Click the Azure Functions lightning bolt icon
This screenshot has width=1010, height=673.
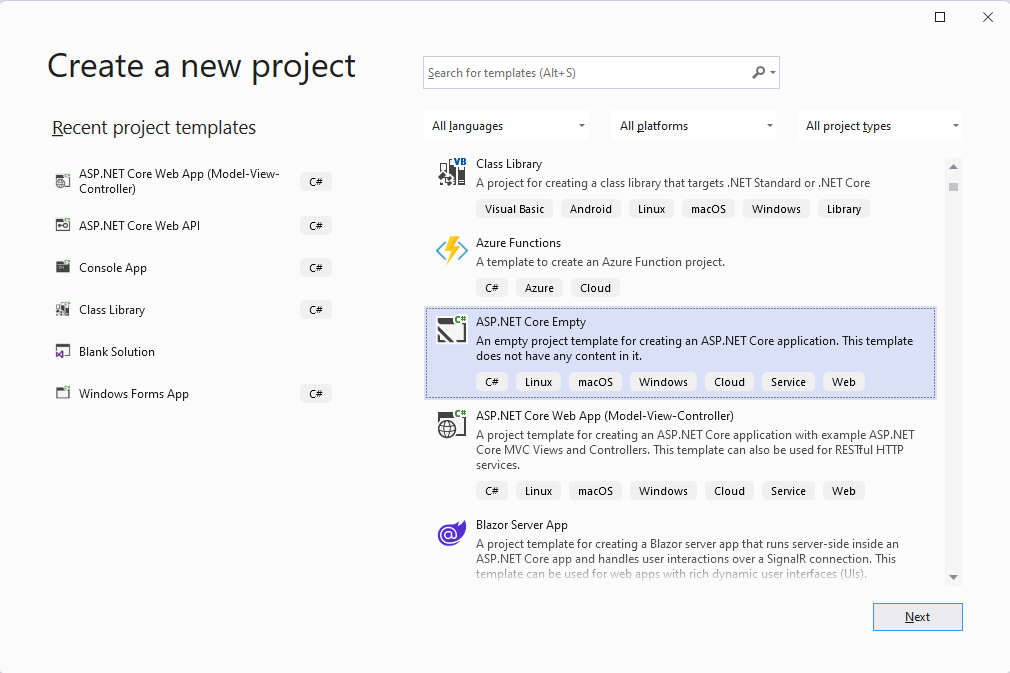click(452, 251)
